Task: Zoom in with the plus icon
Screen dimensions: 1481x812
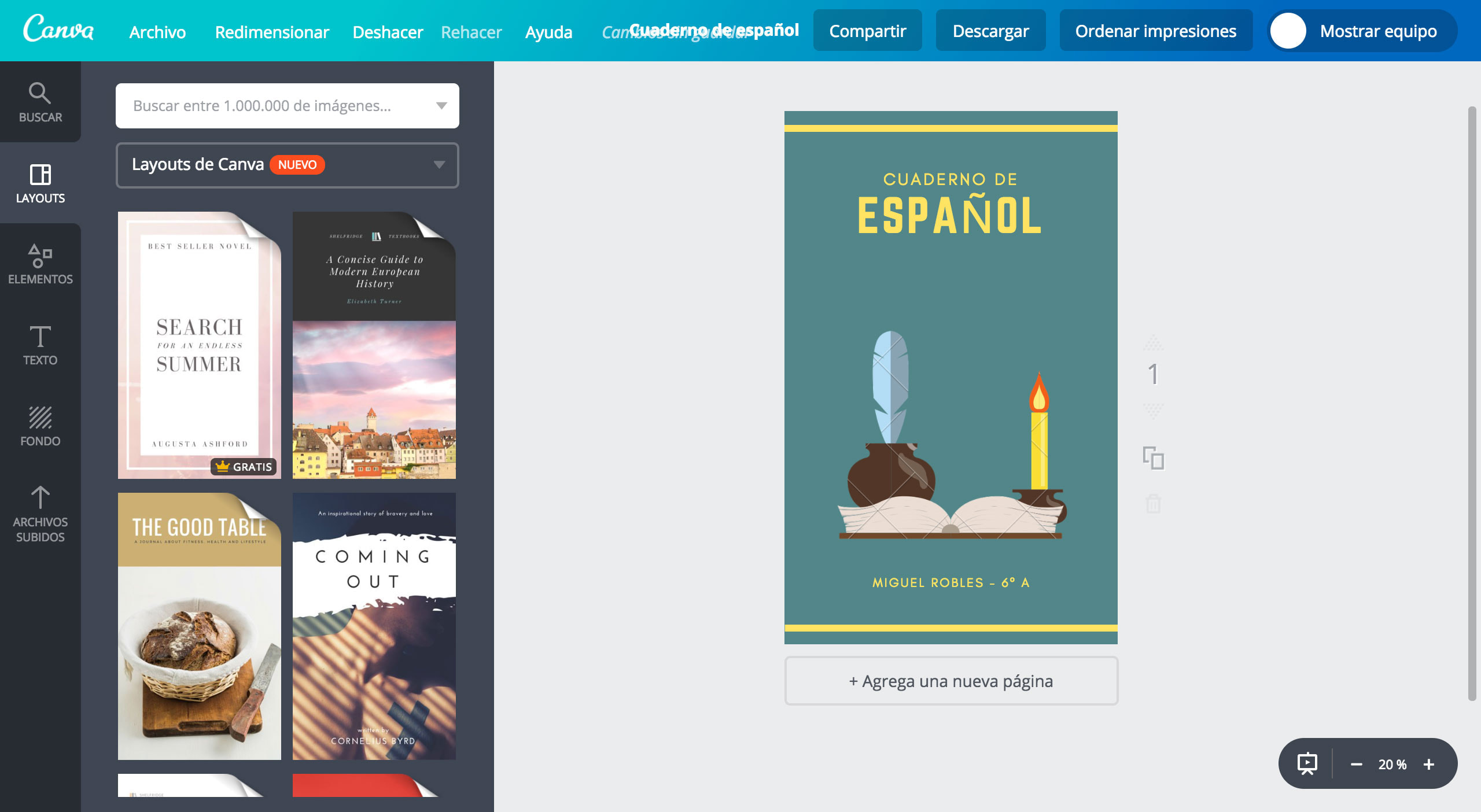Action: pyautogui.click(x=1429, y=765)
